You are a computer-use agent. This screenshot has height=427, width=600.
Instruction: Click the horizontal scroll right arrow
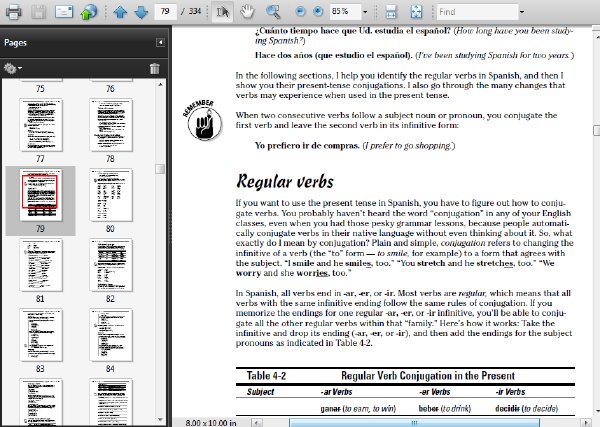click(x=585, y=423)
